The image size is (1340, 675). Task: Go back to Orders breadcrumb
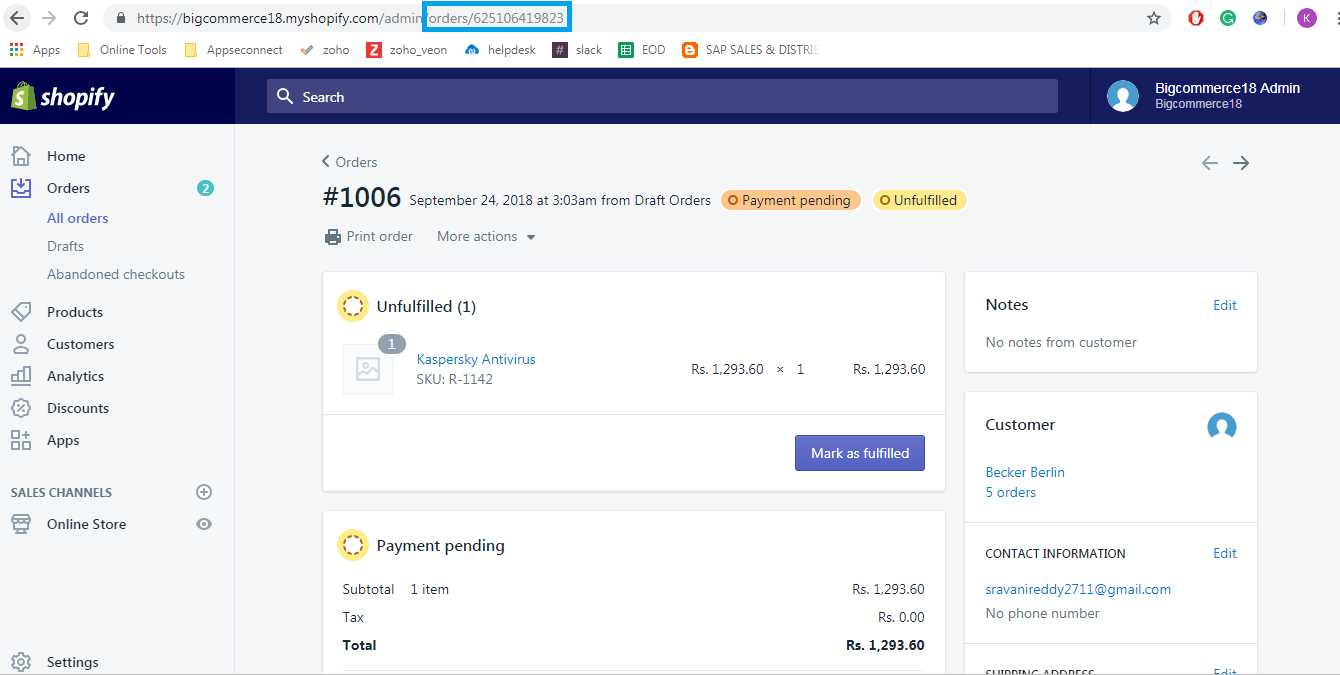pos(350,162)
